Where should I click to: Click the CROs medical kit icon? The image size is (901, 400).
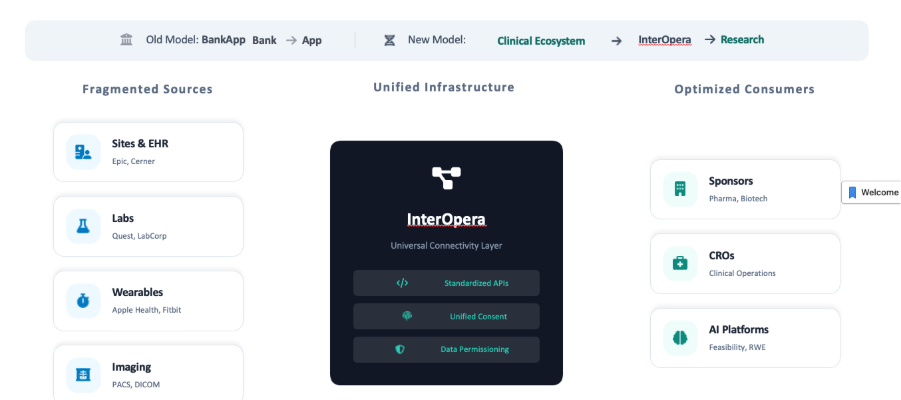680,263
